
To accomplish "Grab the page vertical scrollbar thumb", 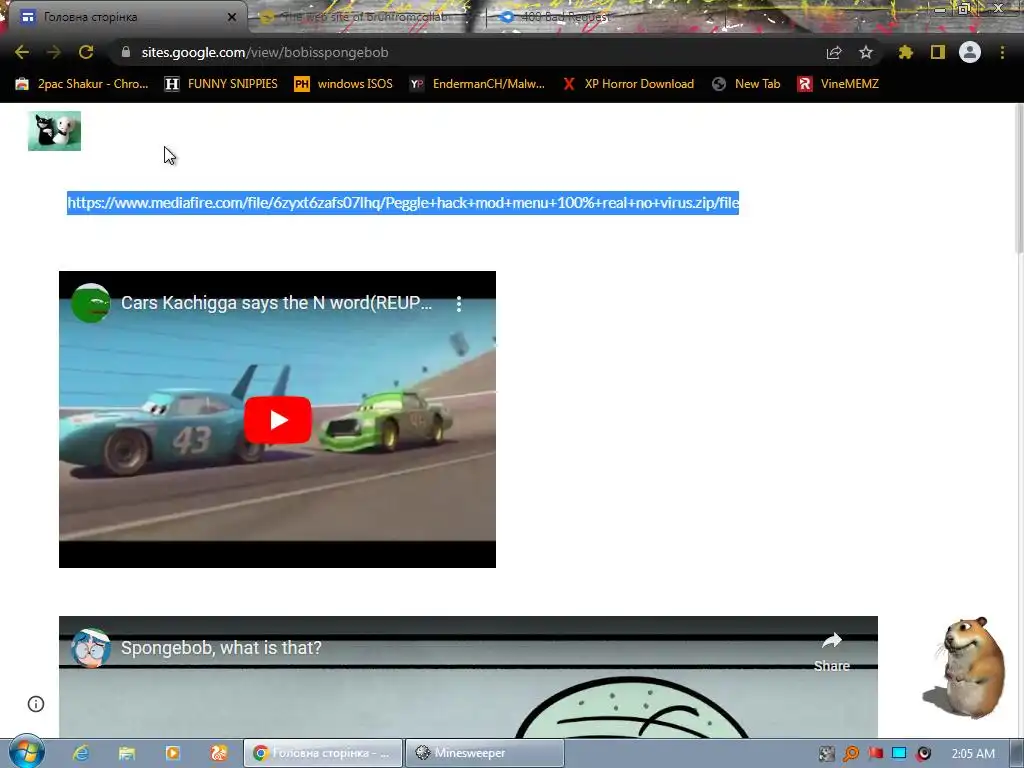I will (1019, 180).
